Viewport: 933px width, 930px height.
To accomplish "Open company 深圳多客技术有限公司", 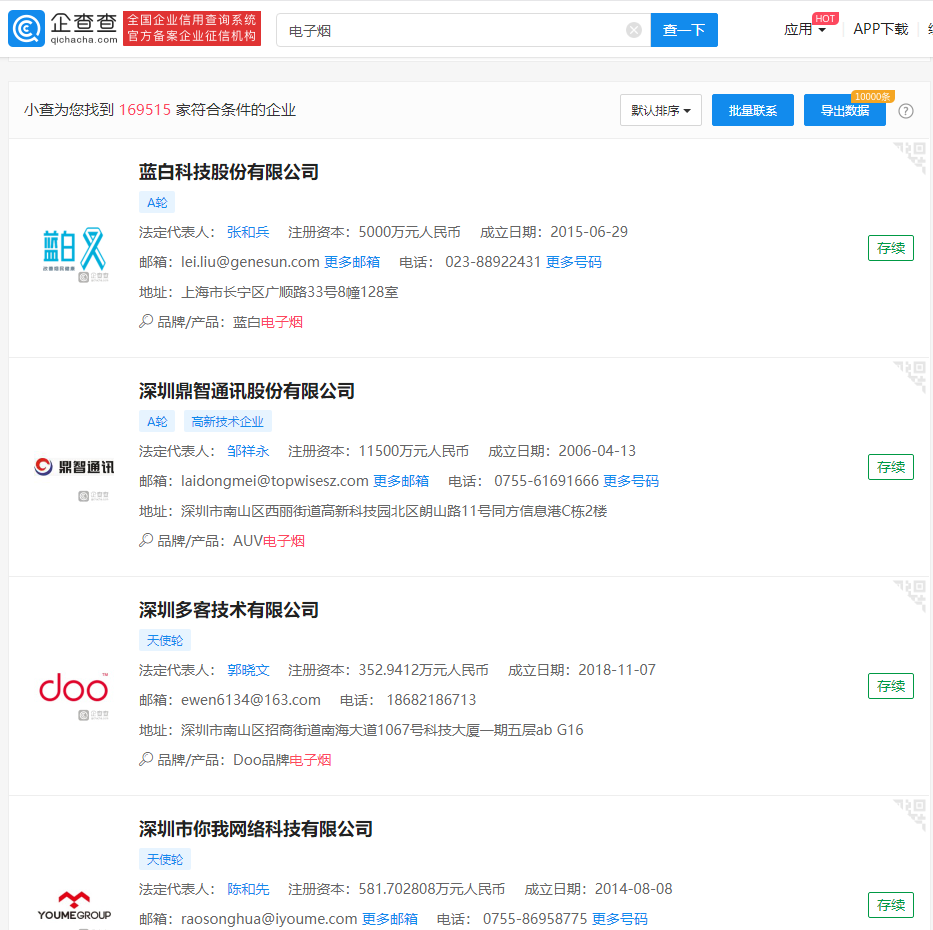I will pyautogui.click(x=229, y=610).
